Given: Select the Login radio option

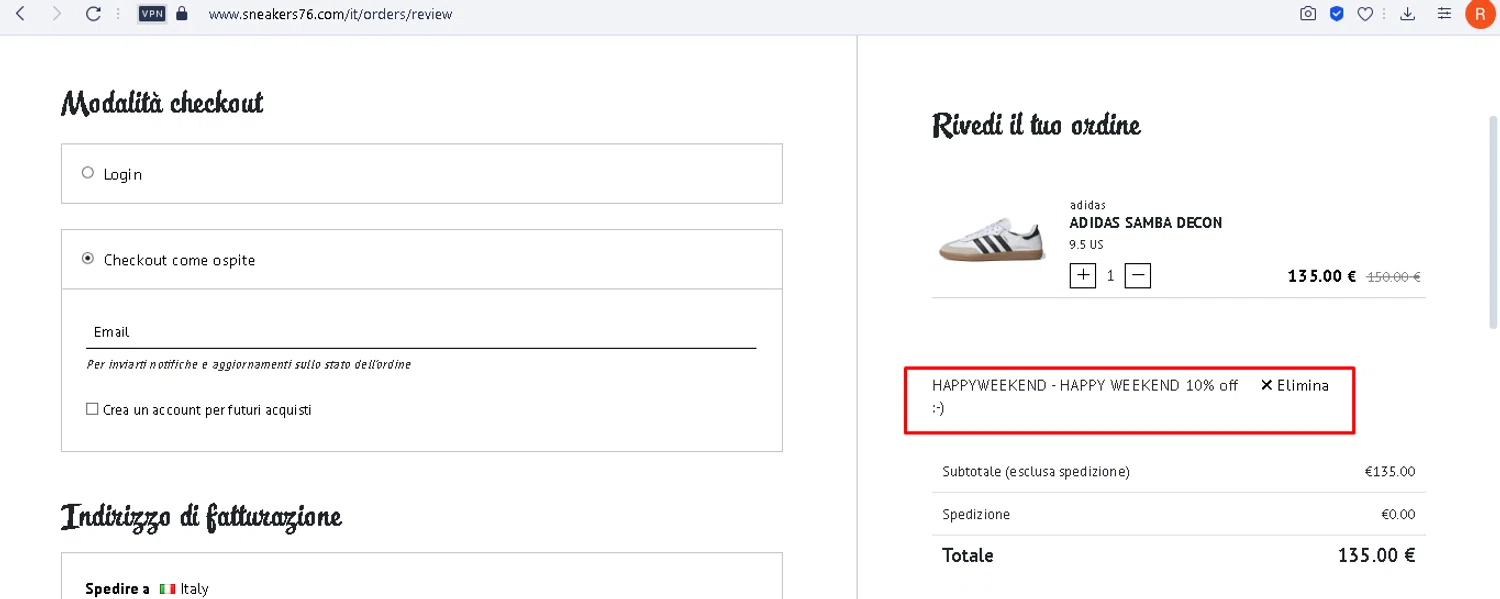Looking at the screenshot, I should 88,173.
